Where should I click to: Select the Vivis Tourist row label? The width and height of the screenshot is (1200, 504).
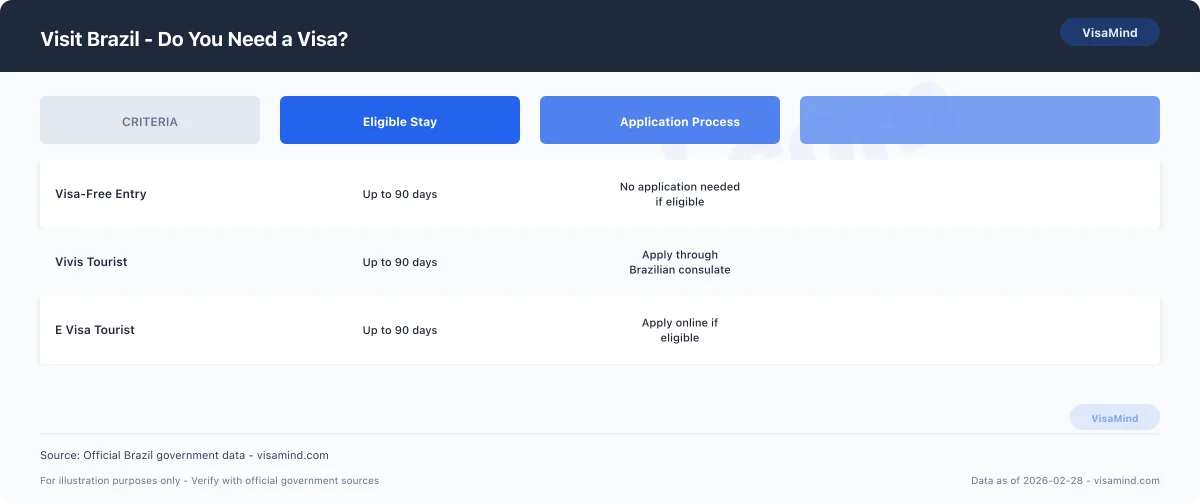click(91, 262)
